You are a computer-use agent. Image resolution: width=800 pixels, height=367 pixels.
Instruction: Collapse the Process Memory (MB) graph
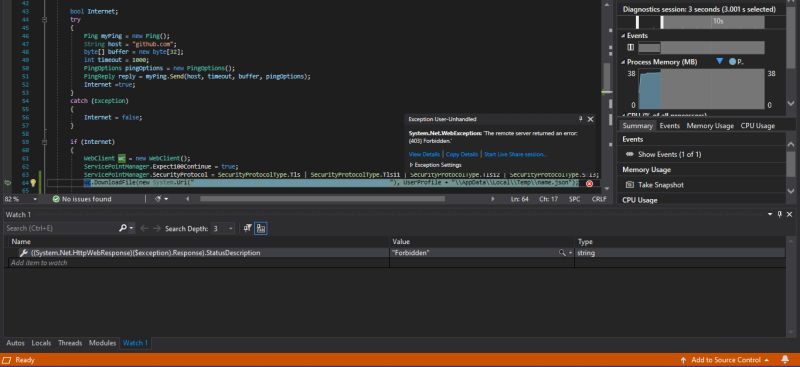pyautogui.click(x=623, y=62)
